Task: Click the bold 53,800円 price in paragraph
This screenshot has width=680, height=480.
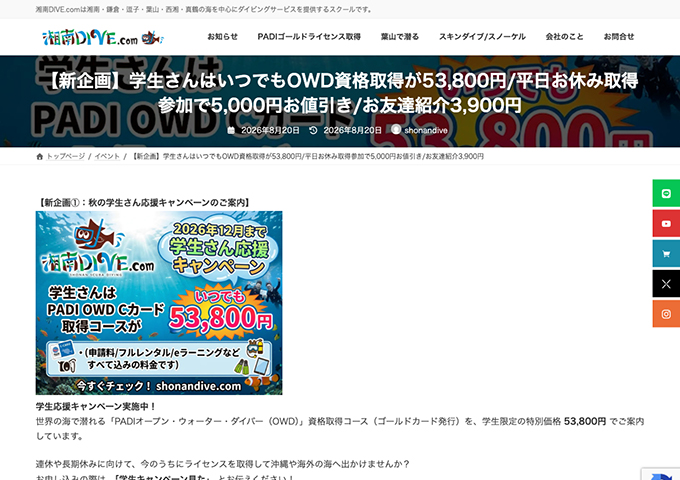Action: 585,421
